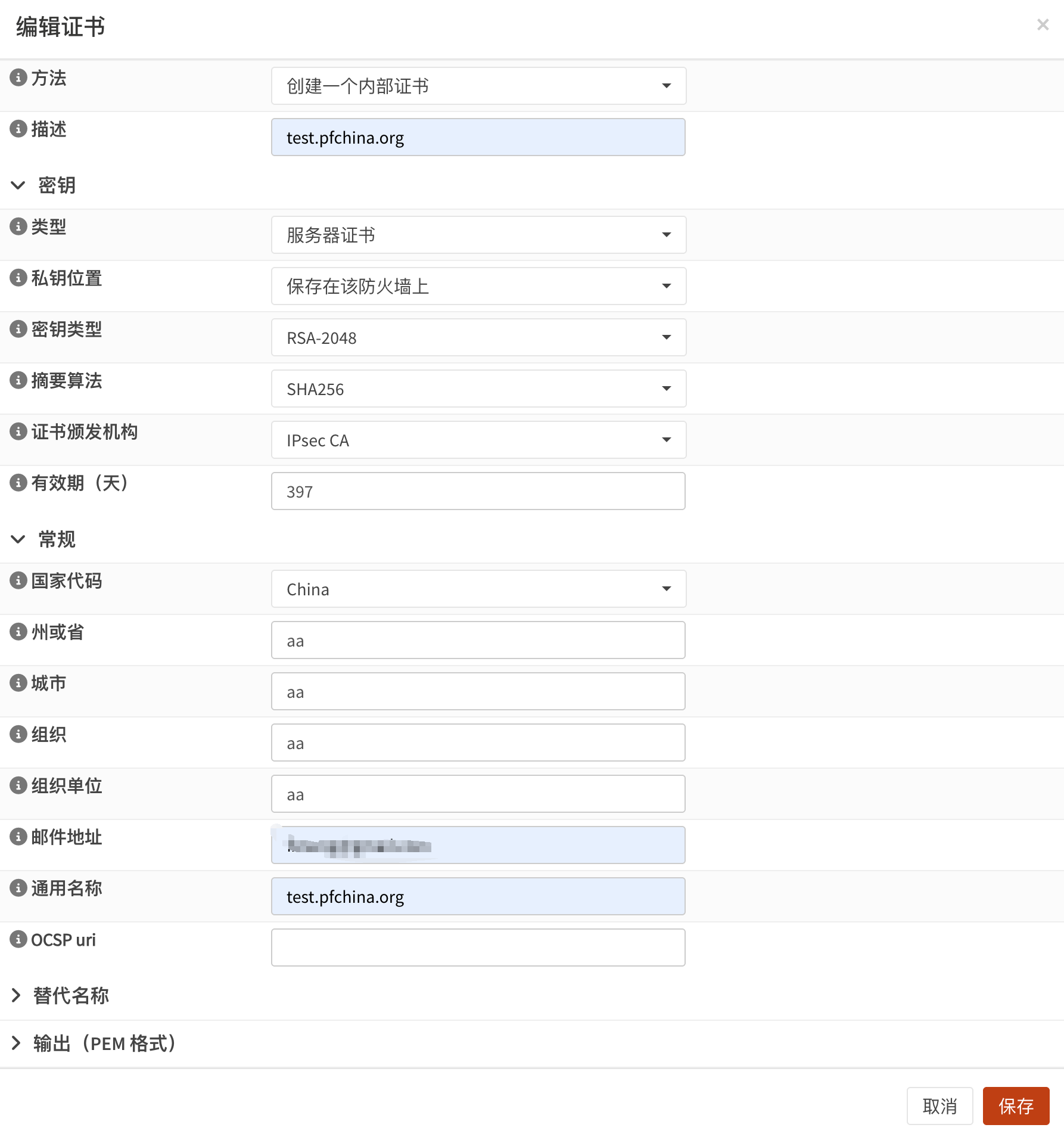Open the 类型 dropdown showing 服务器证书

tap(478, 235)
